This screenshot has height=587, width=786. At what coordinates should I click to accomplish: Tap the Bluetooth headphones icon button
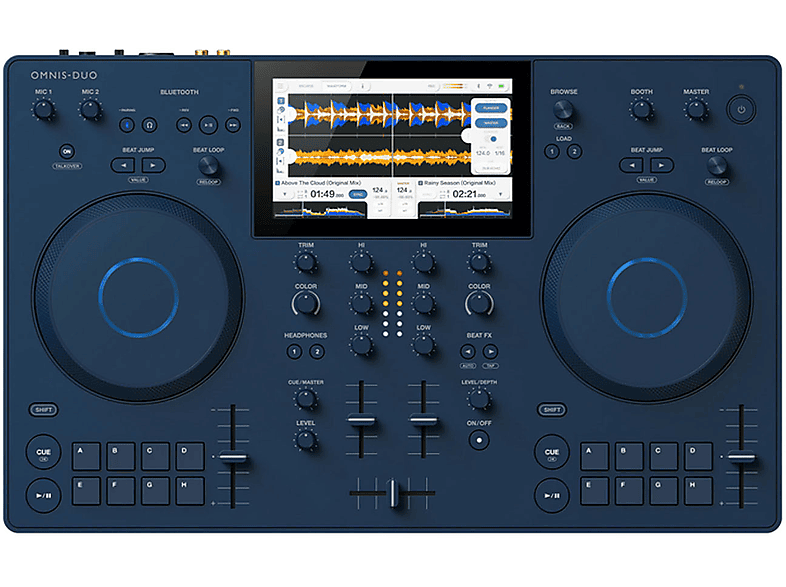[149, 125]
